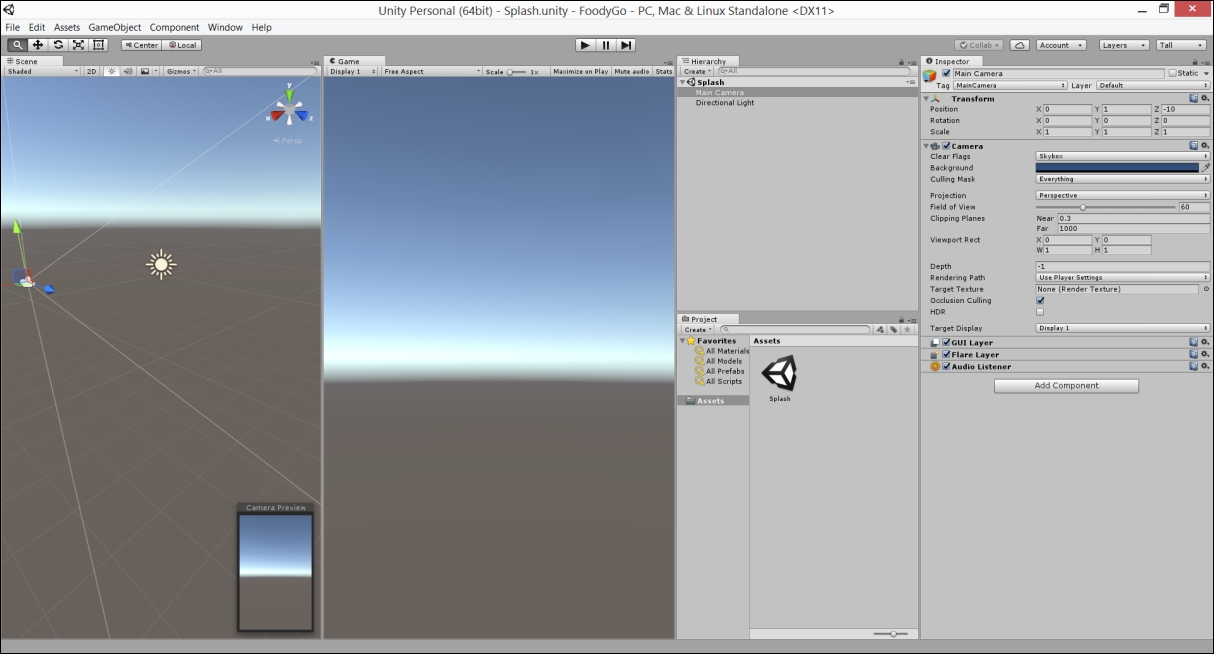This screenshot has height=654, width=1214.
Task: Toggle scene effects image icon
Action: pos(145,71)
